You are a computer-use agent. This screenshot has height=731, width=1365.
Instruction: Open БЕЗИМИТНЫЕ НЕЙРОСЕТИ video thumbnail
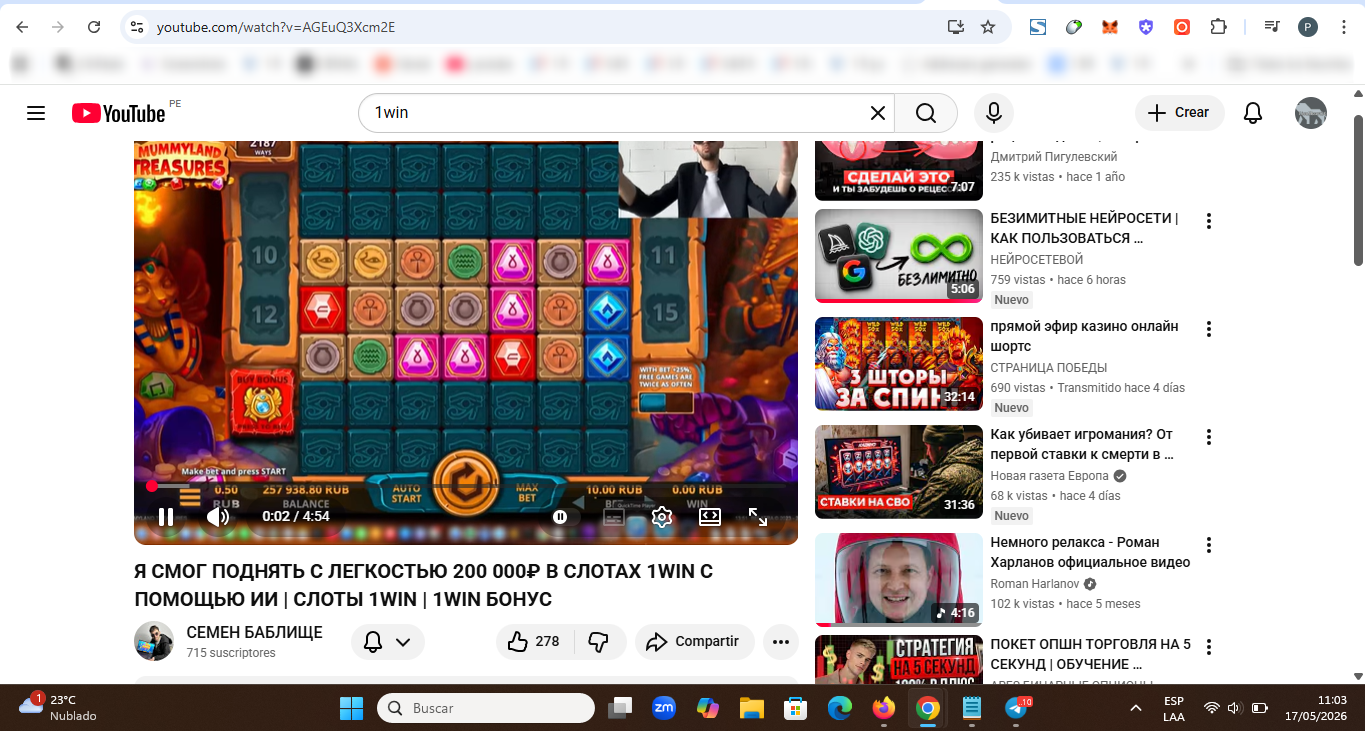pyautogui.click(x=899, y=256)
